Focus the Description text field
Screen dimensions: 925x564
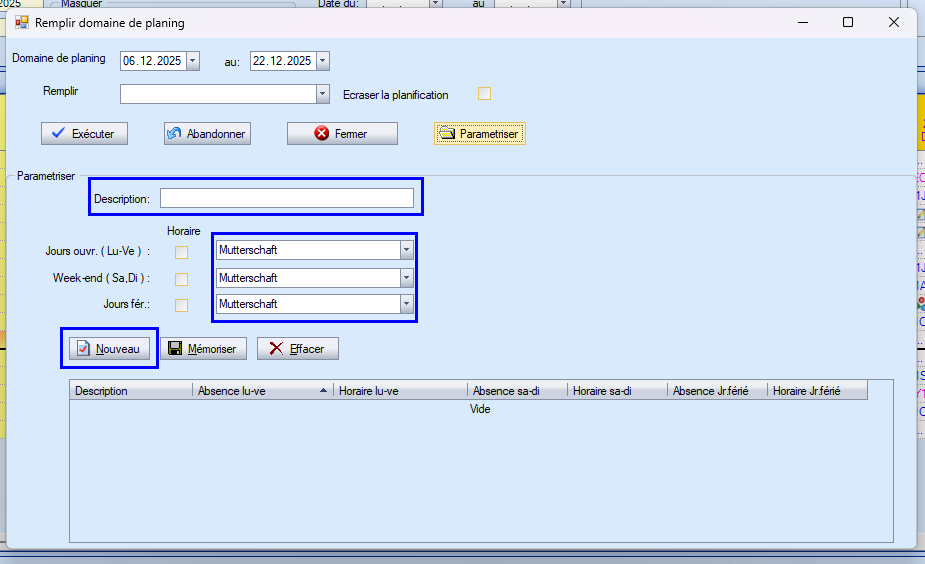[x=287, y=198]
